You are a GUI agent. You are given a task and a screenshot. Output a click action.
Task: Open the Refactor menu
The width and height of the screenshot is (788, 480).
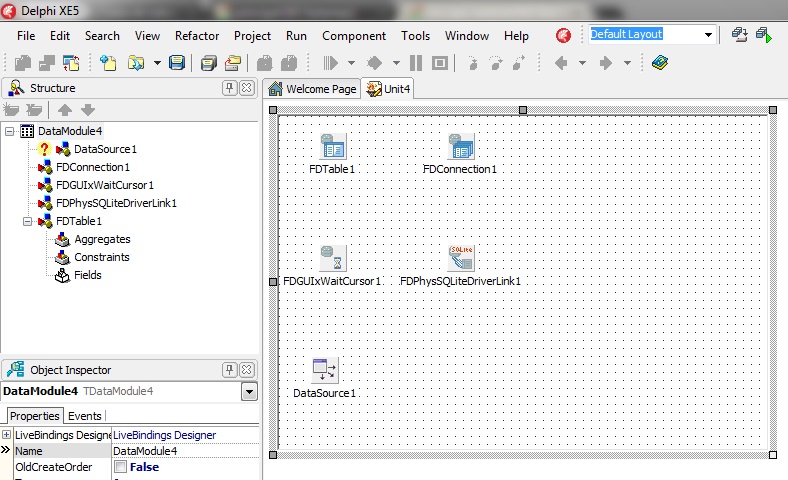click(x=197, y=35)
